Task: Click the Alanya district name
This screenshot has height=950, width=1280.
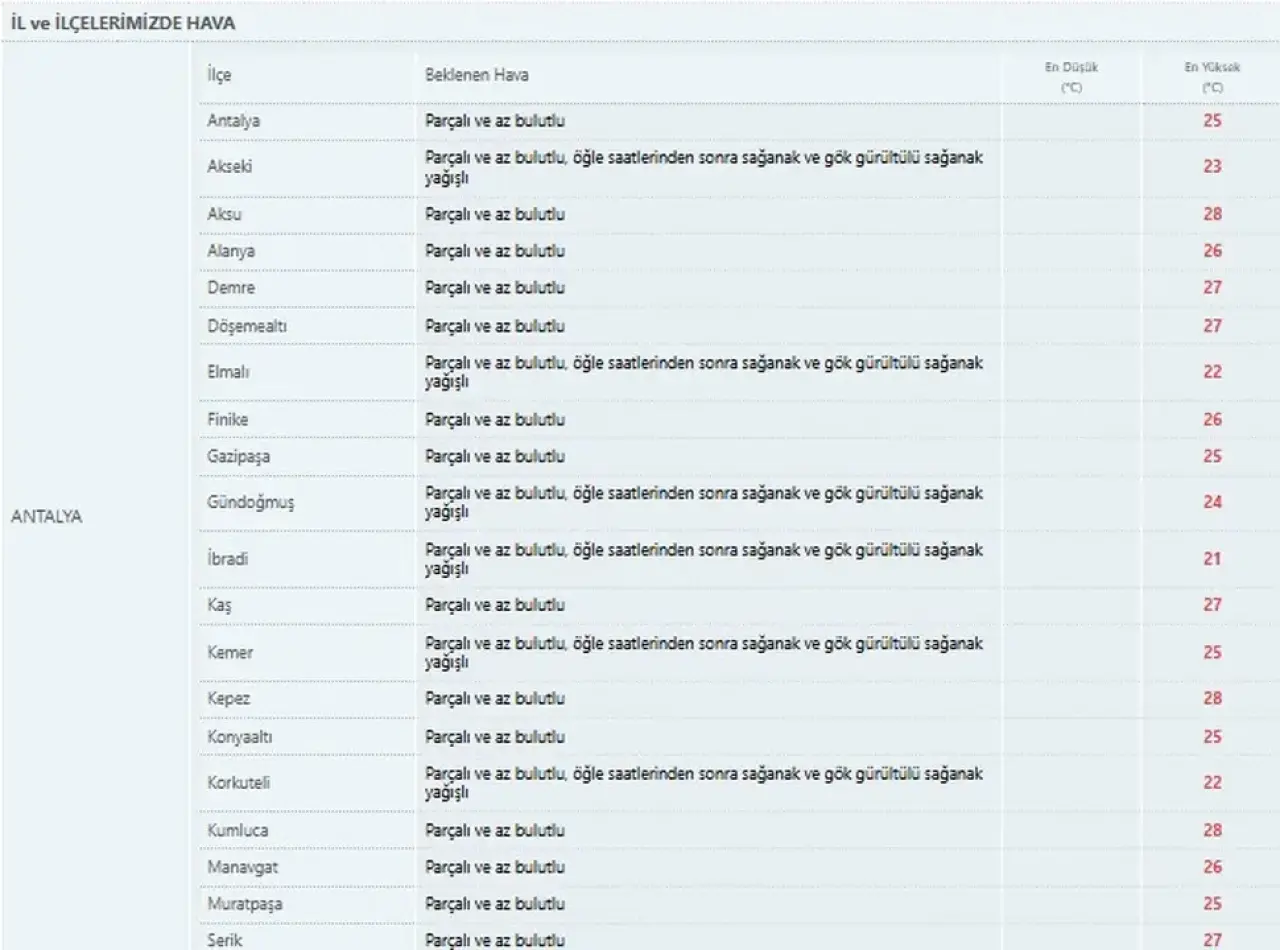Action: (x=230, y=251)
